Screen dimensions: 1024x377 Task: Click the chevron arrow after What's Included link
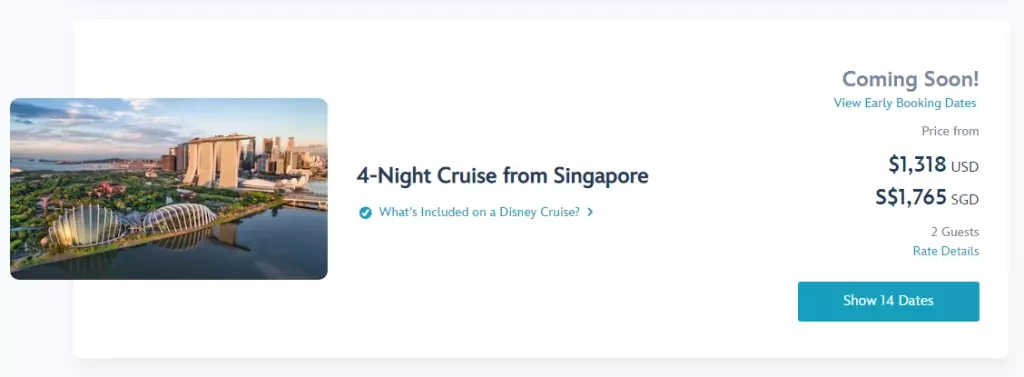(x=590, y=212)
